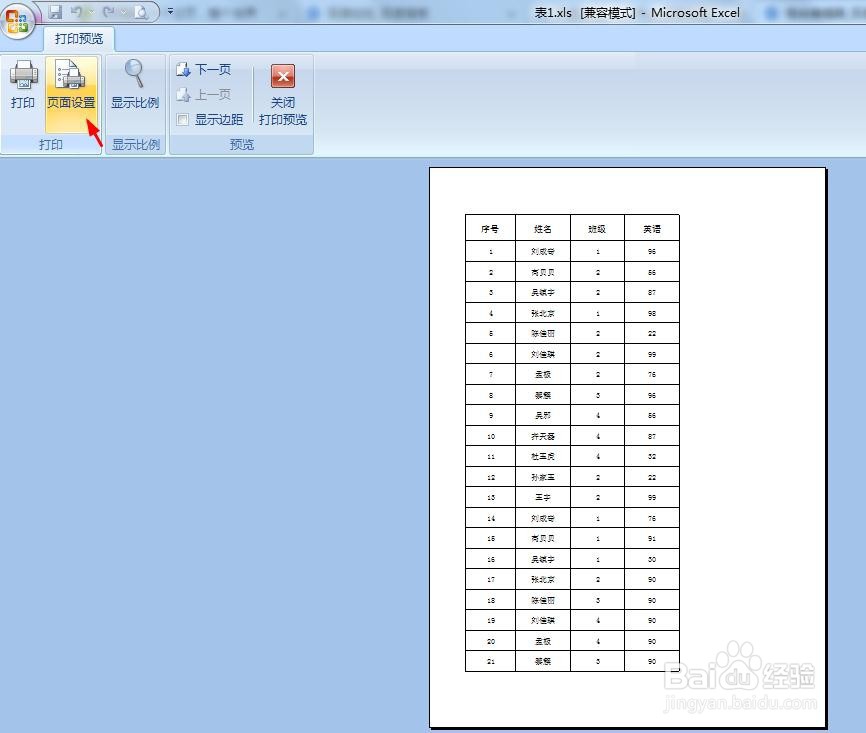This screenshot has height=733, width=866.
Task: Click serial number 17 in the table
Action: [491, 579]
